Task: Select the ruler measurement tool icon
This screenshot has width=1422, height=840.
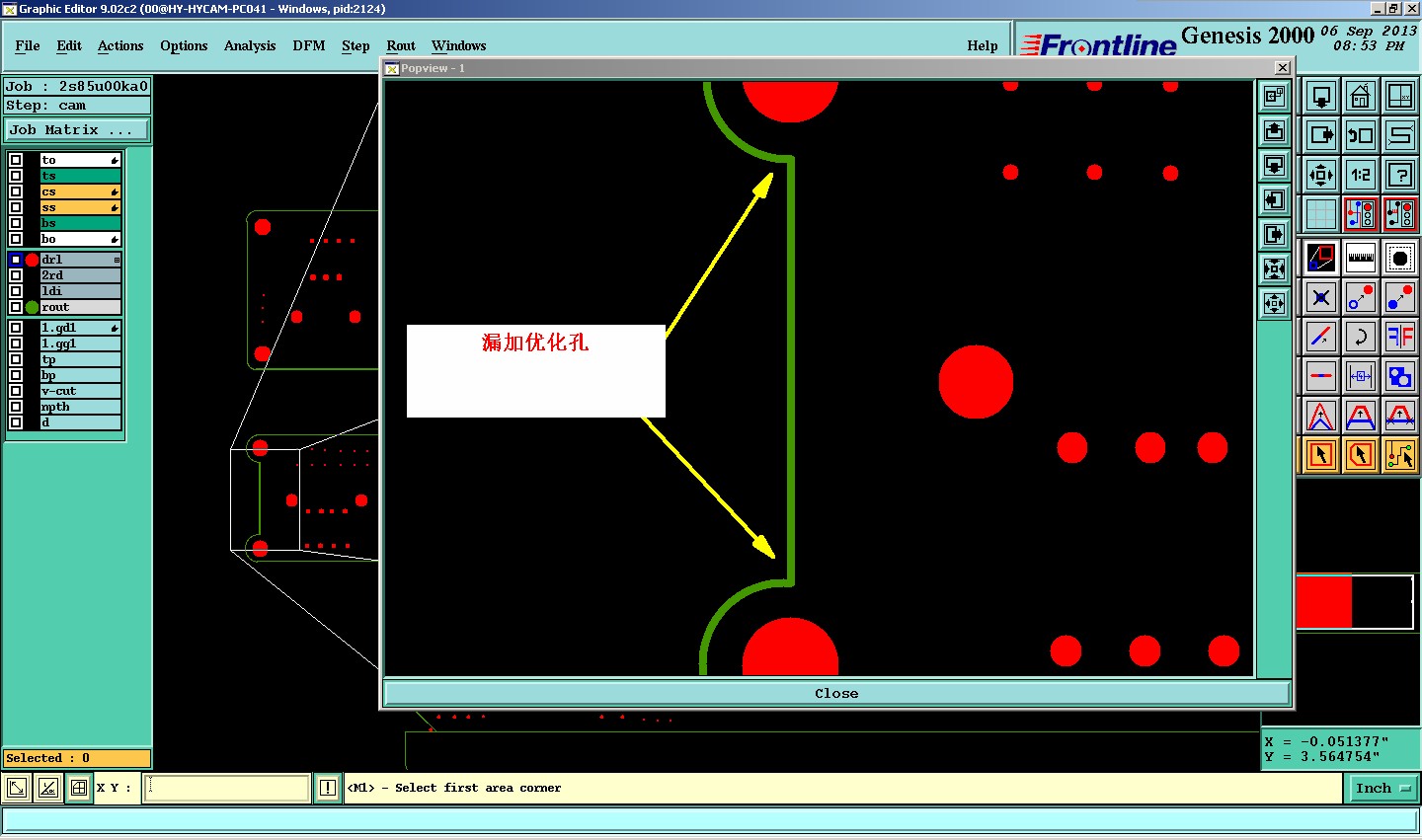Action: tap(1361, 258)
